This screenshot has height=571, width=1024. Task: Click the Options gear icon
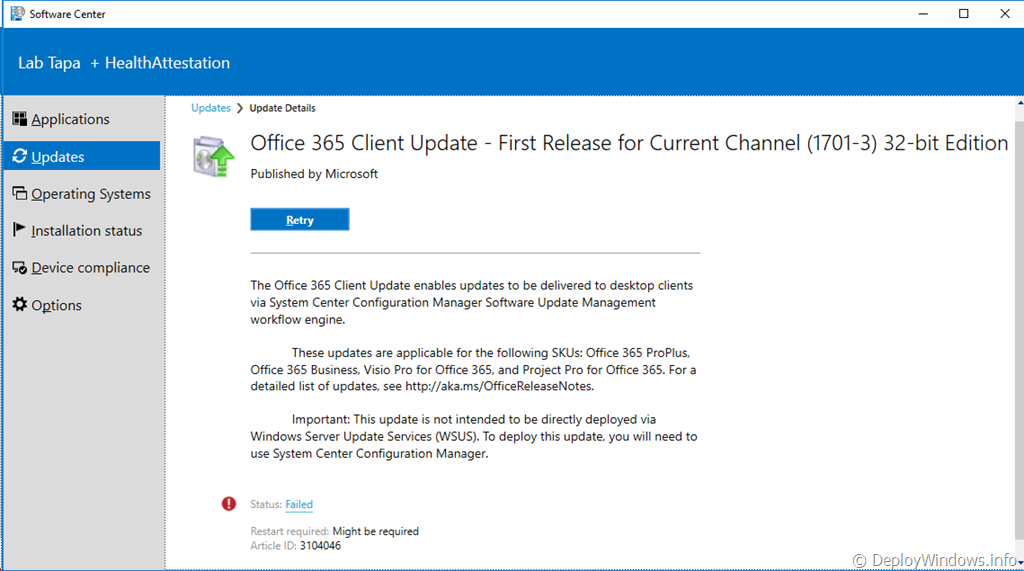click(x=19, y=305)
